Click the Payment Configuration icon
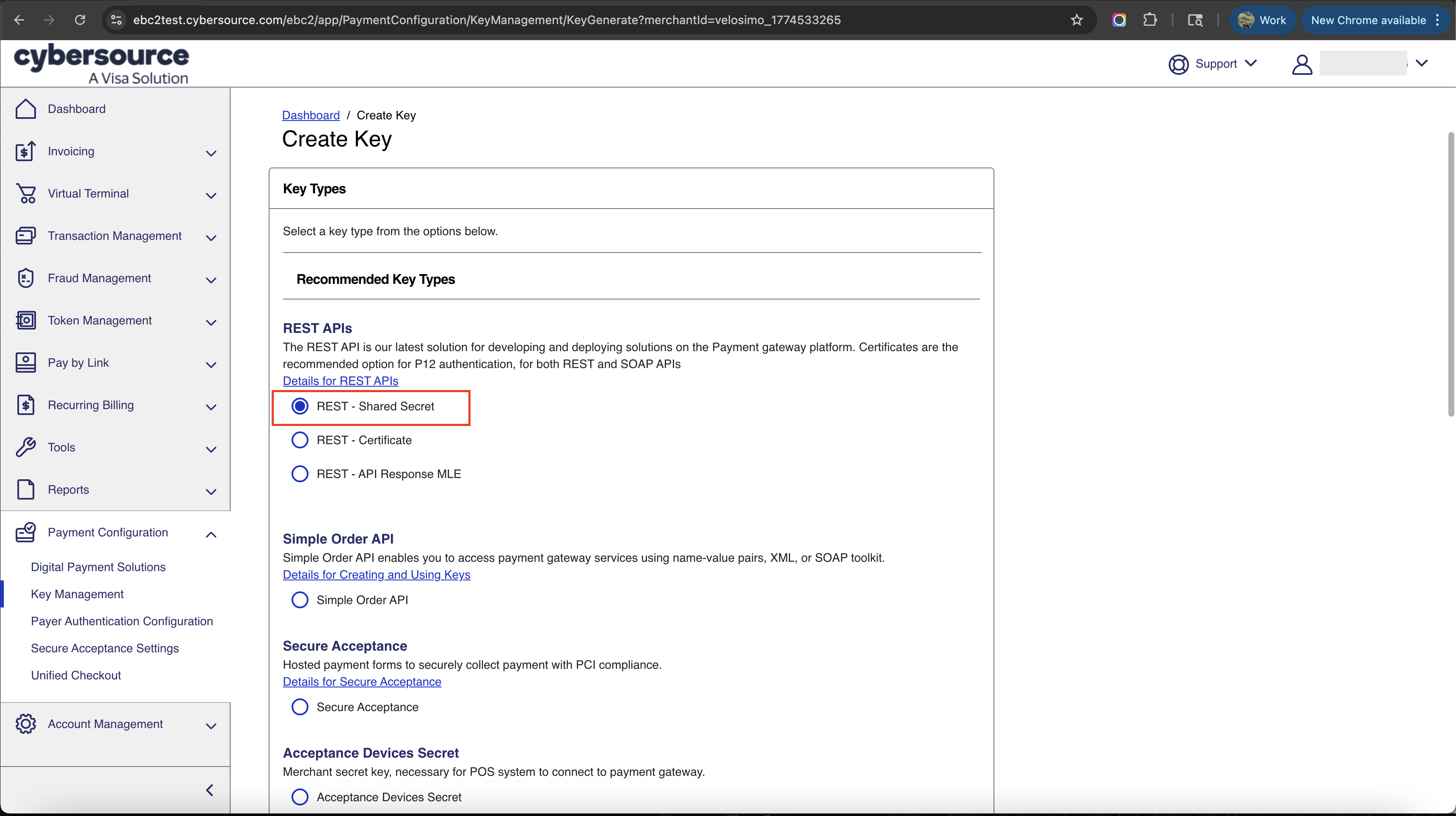1456x816 pixels. tap(25, 532)
